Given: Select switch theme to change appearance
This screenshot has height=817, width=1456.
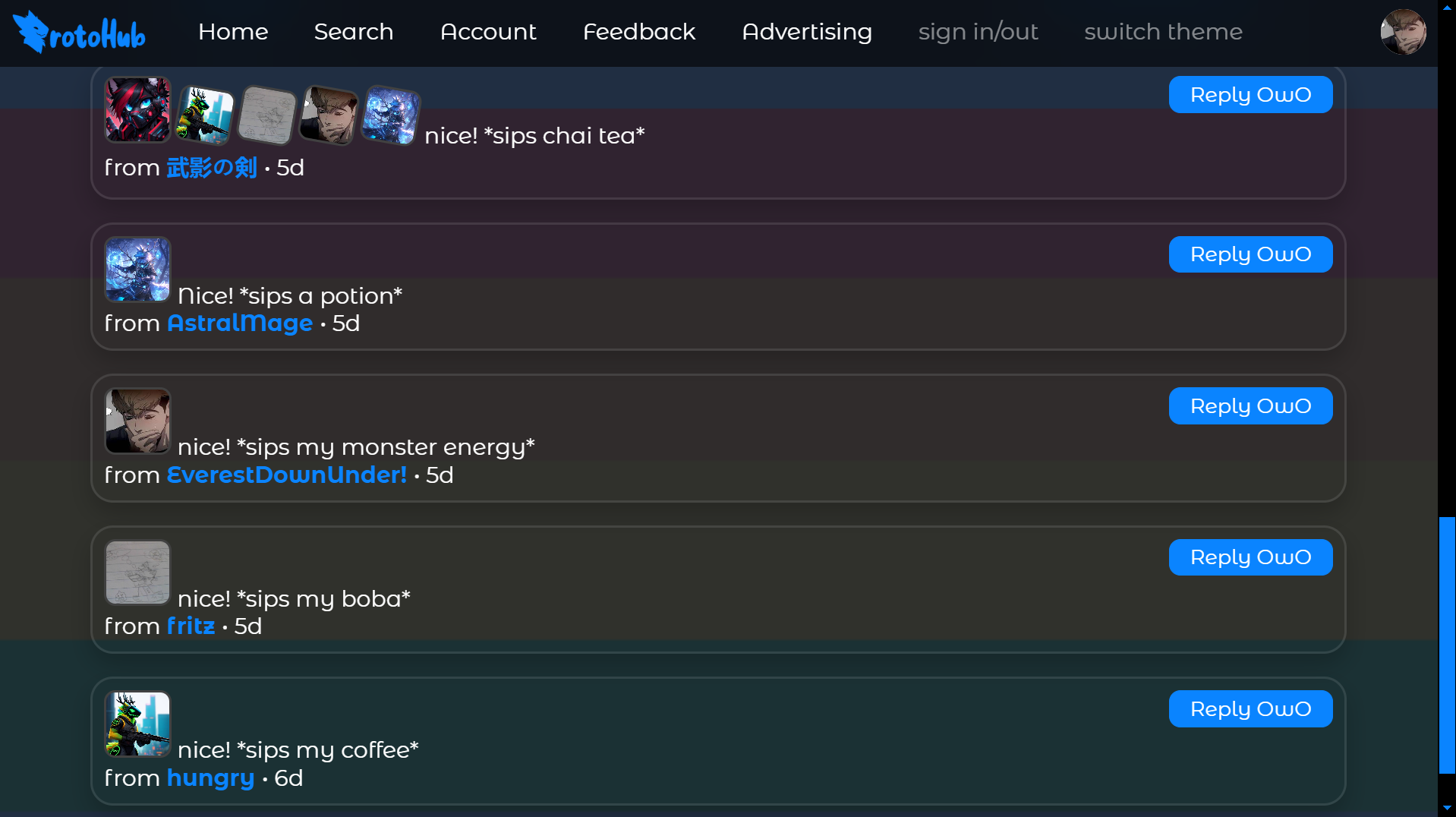Looking at the screenshot, I should click(x=1163, y=32).
